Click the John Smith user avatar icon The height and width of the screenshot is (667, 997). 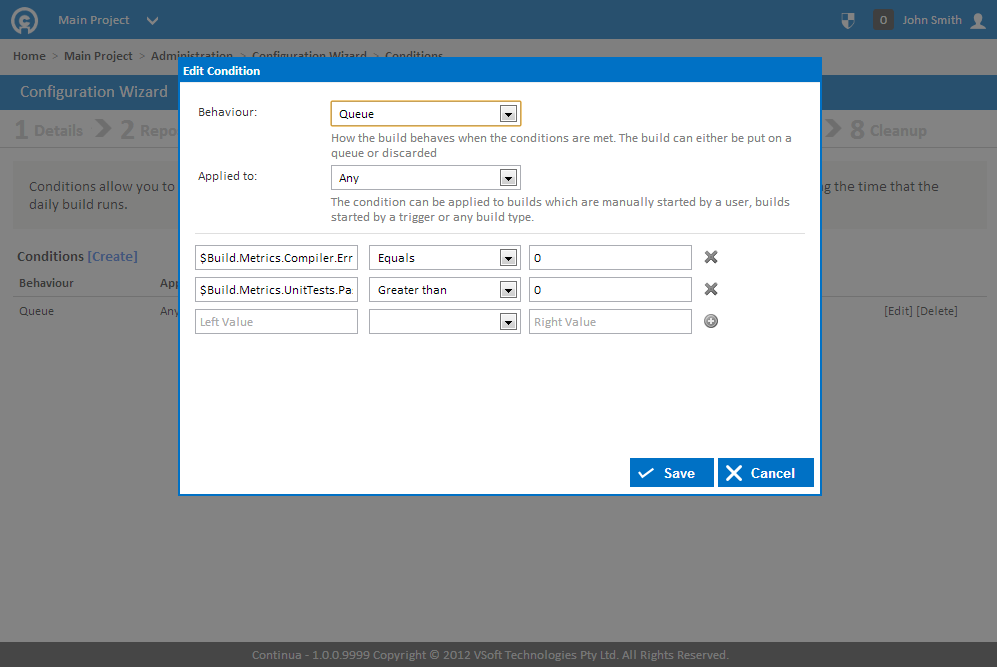(x=978, y=20)
